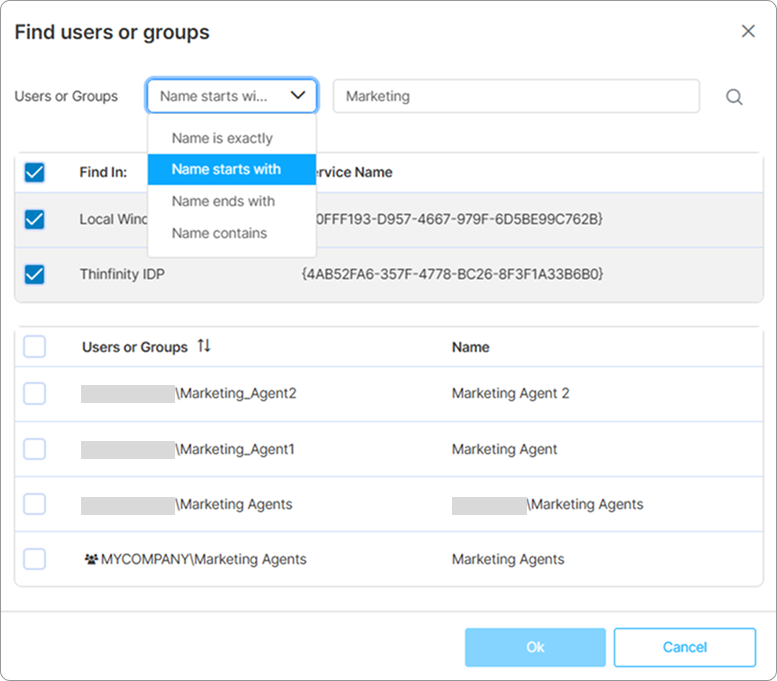Click the Marketing Agent 2 name cell
Image resolution: width=777 pixels, height=681 pixels.
pyautogui.click(x=510, y=394)
